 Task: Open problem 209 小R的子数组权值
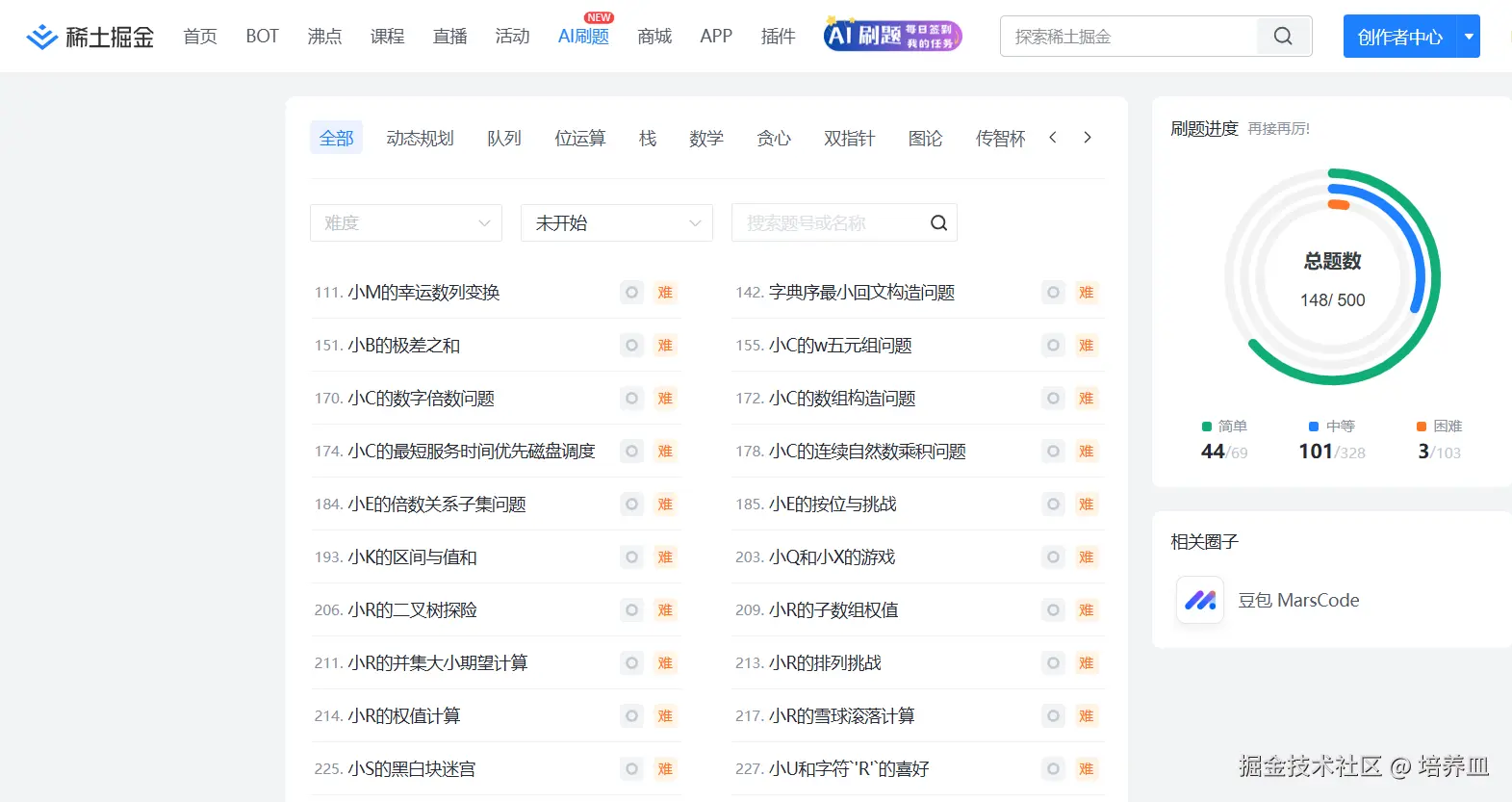[x=833, y=610]
